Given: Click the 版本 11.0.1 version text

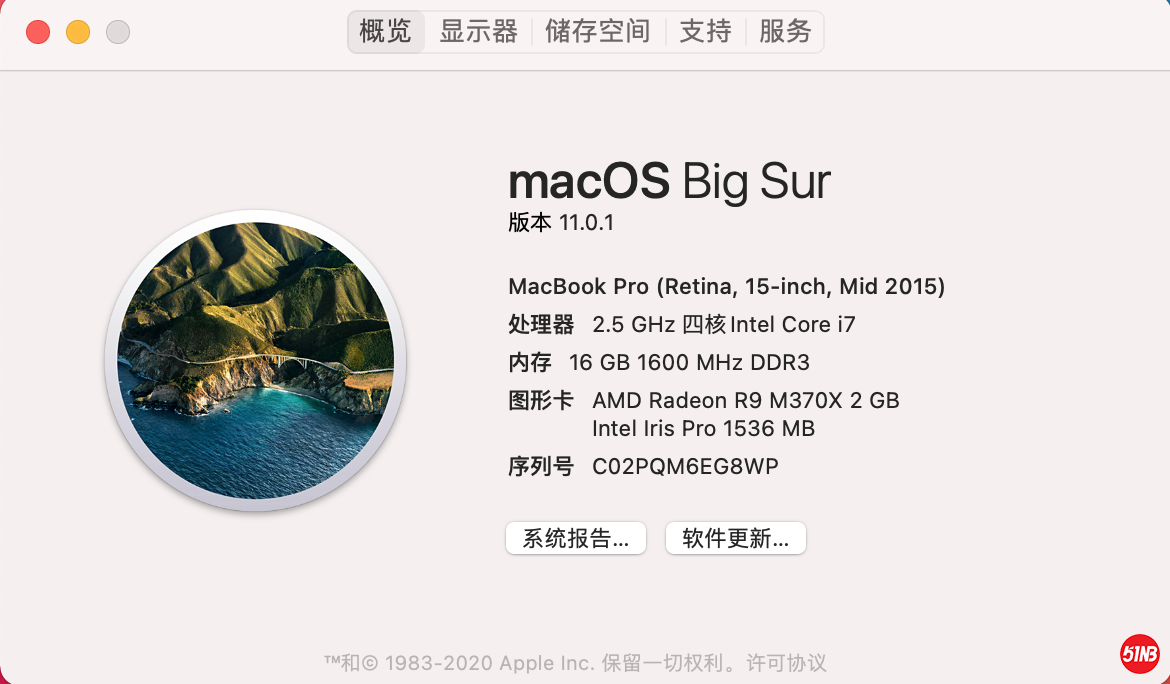Looking at the screenshot, I should tap(561, 223).
